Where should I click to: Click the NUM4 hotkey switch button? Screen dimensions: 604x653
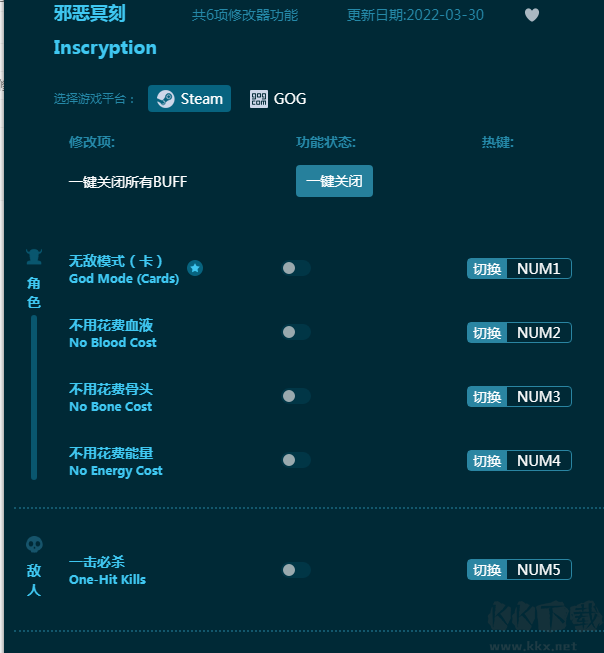coord(487,460)
